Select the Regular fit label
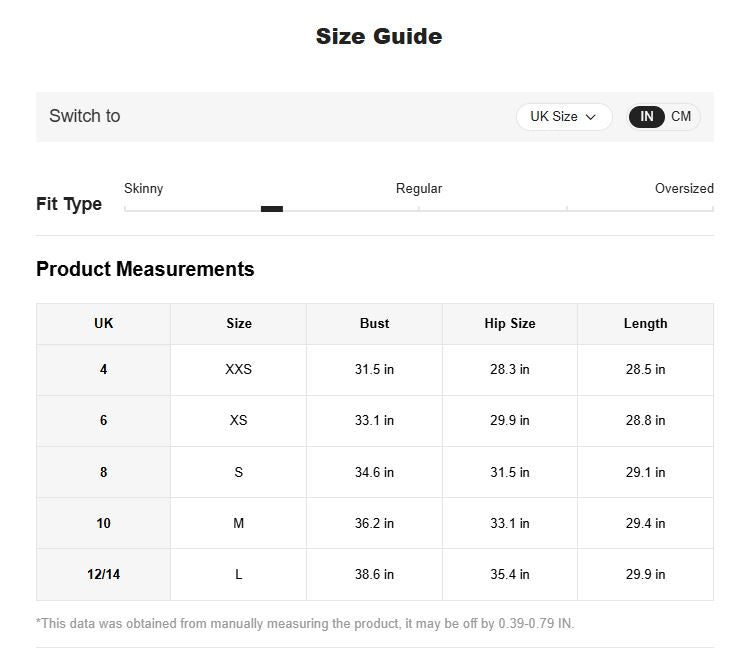The image size is (733, 649). [x=419, y=189]
